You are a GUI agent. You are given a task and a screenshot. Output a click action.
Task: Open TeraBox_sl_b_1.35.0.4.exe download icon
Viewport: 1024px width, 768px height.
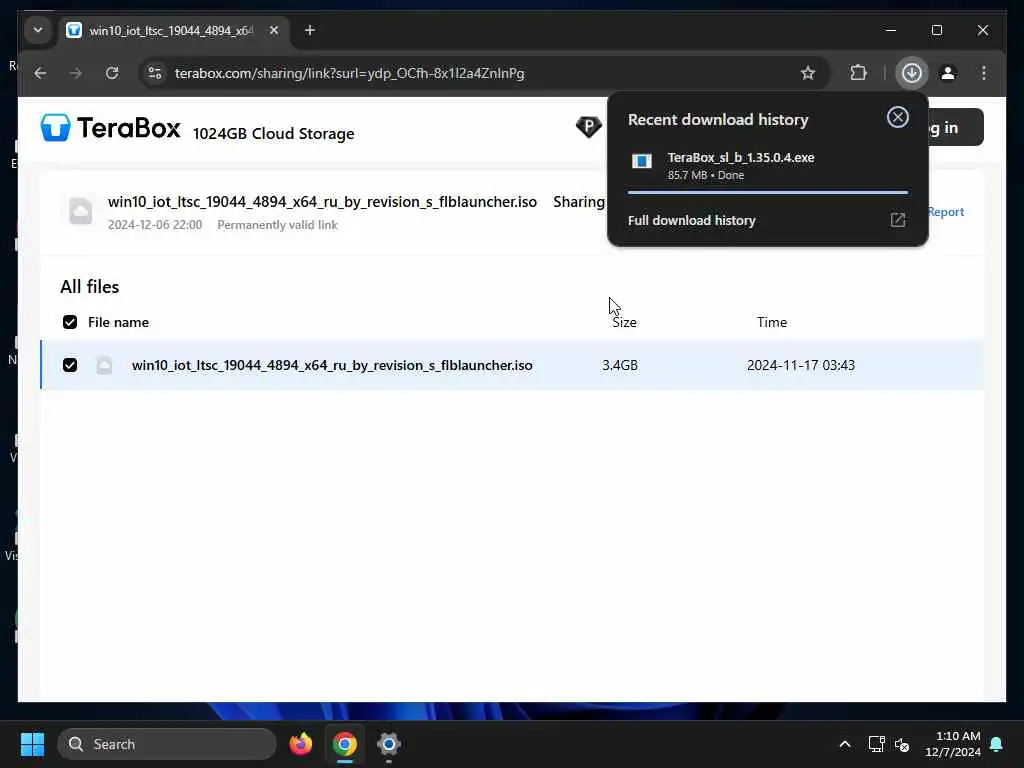[641, 161]
